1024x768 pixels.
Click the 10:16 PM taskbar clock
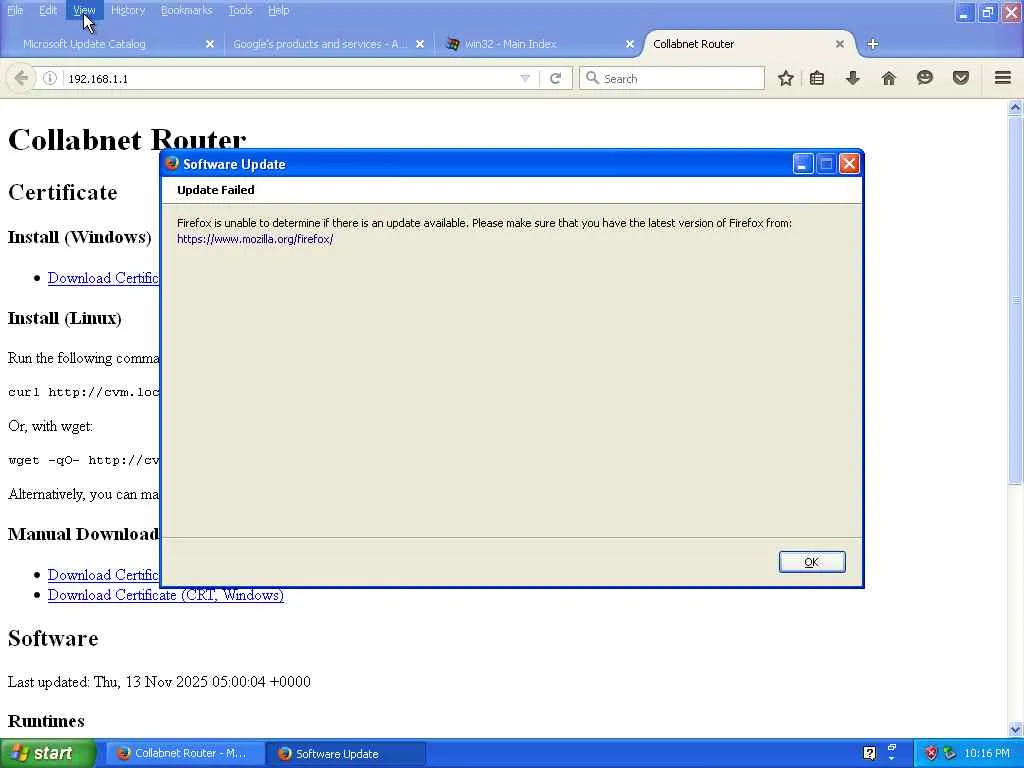pos(987,753)
